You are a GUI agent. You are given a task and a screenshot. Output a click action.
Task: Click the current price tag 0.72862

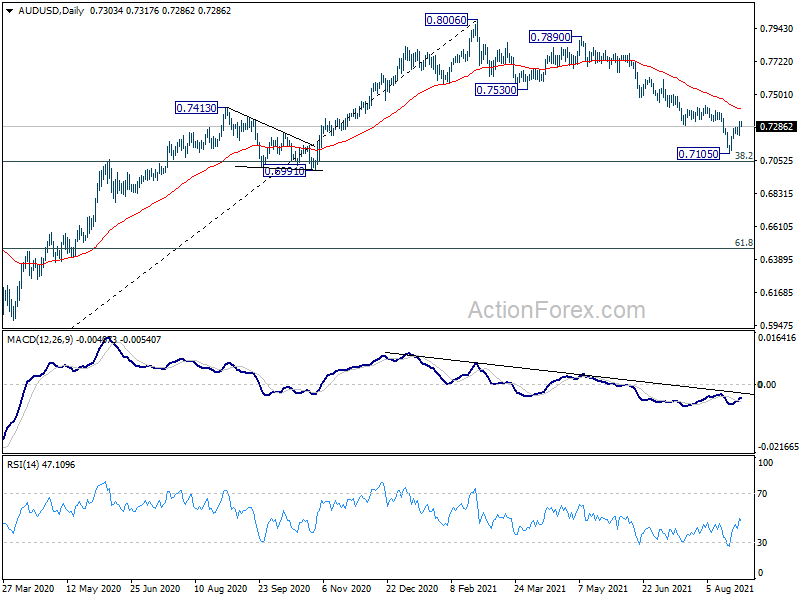(776, 127)
